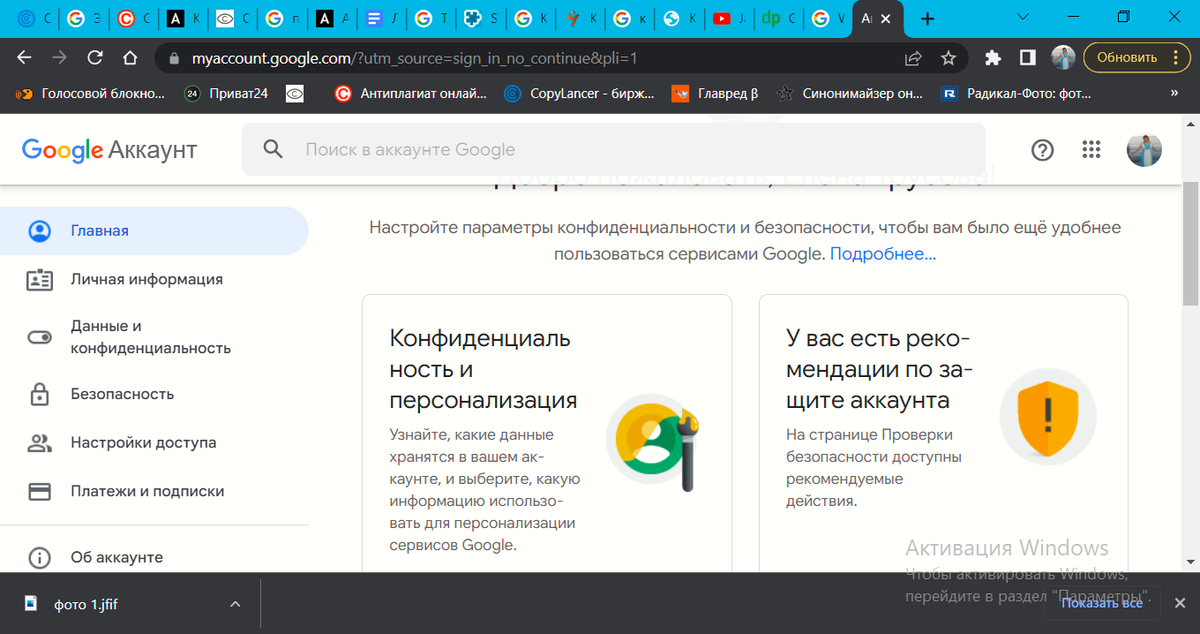This screenshot has height=634, width=1200.
Task: Close the active Google Account tab
Action: click(x=885, y=19)
